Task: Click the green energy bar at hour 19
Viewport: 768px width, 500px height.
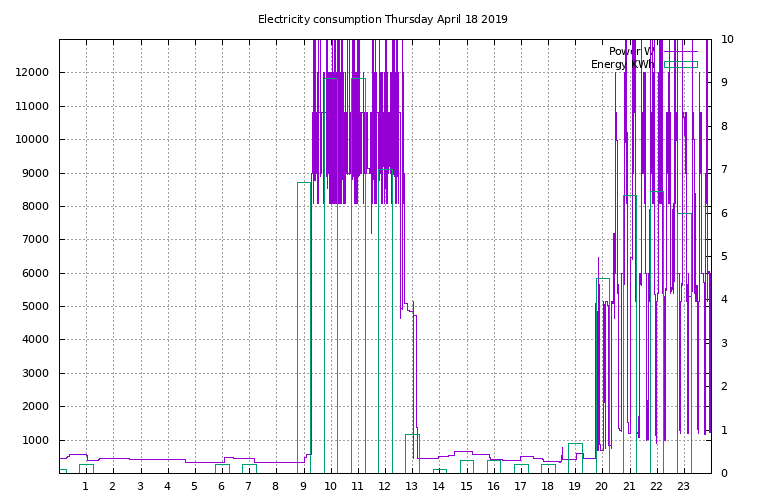Action: 576,458
